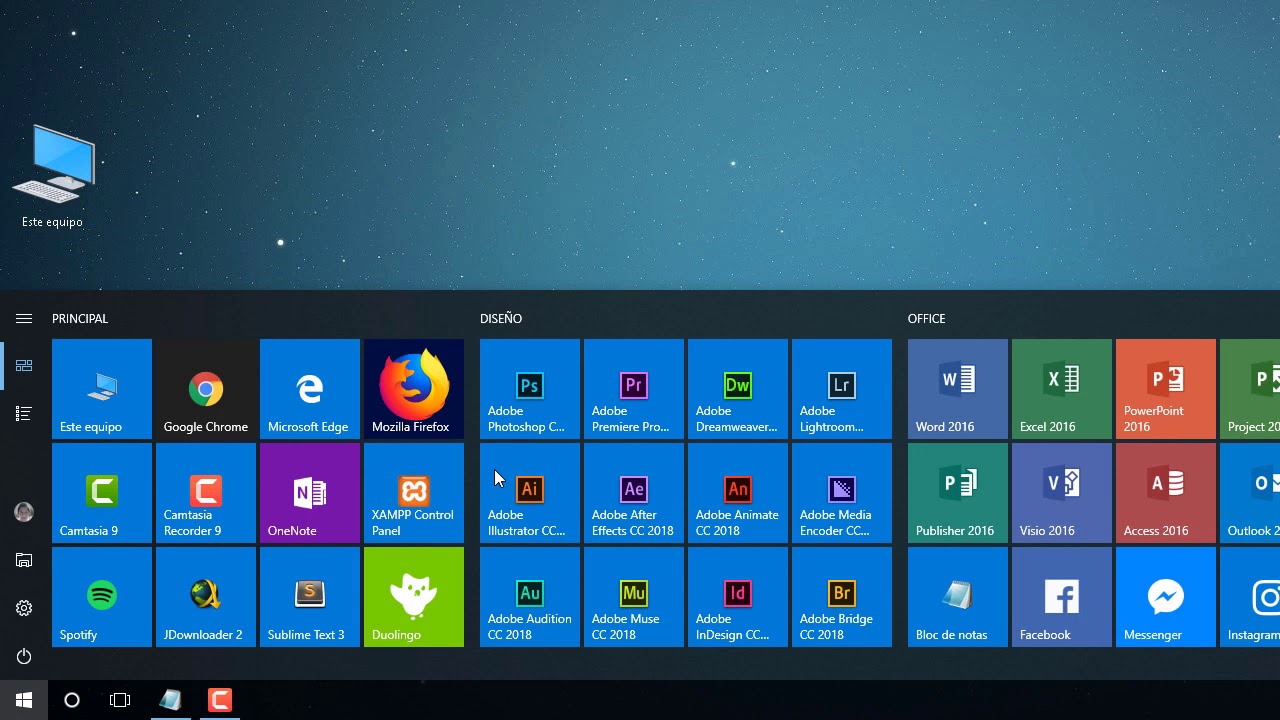Screen dimensions: 1280x720
Task: Open Duolingo tile
Action: coord(414,597)
